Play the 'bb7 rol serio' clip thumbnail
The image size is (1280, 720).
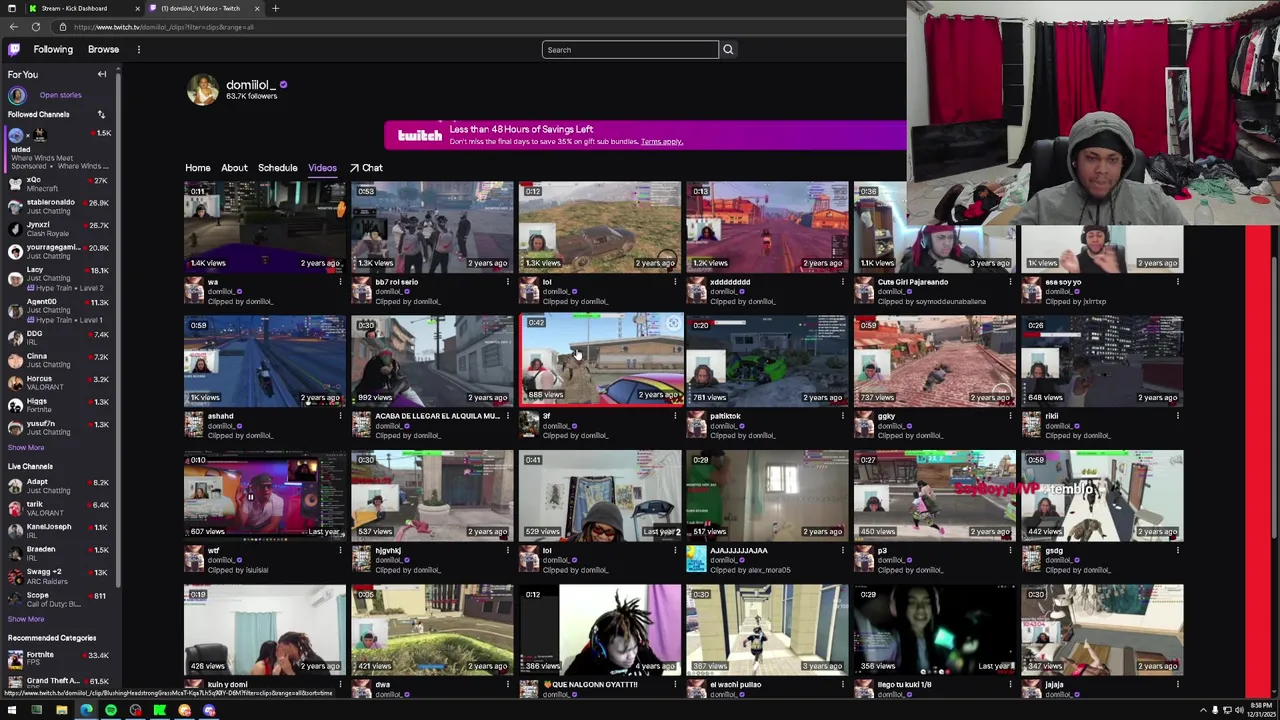coord(432,227)
